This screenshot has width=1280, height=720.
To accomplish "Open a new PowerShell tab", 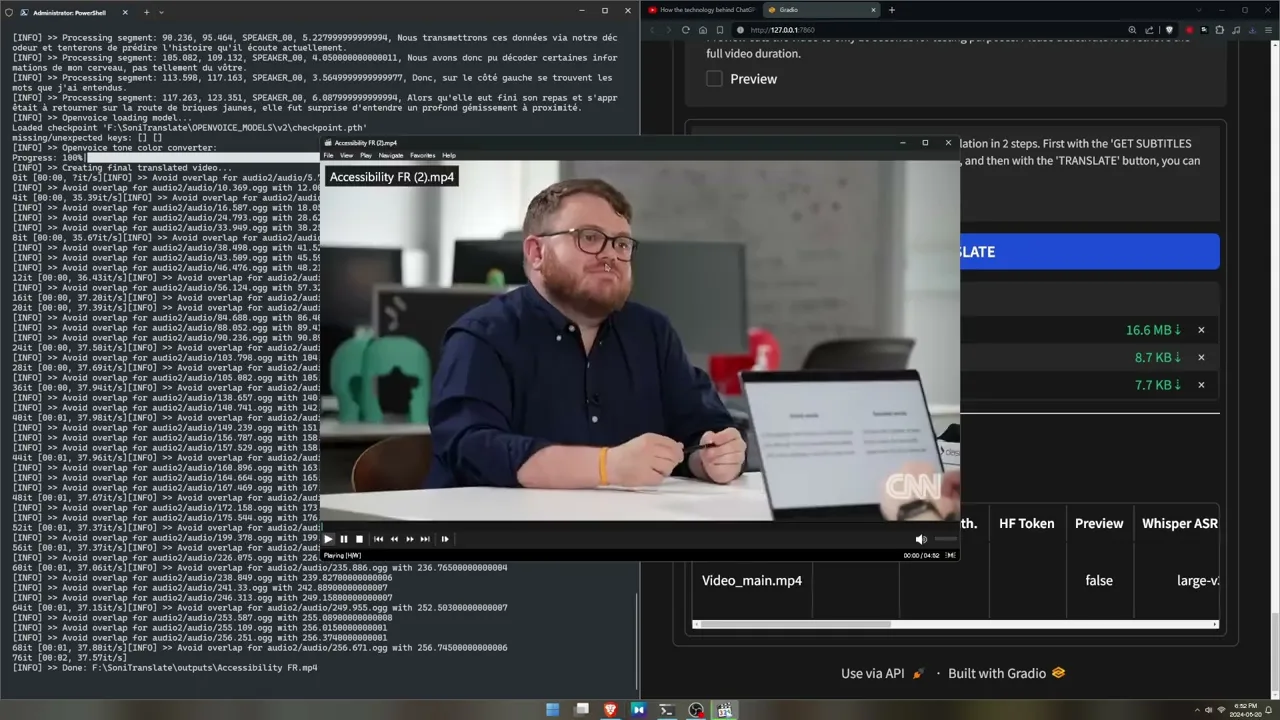I will [146, 12].
